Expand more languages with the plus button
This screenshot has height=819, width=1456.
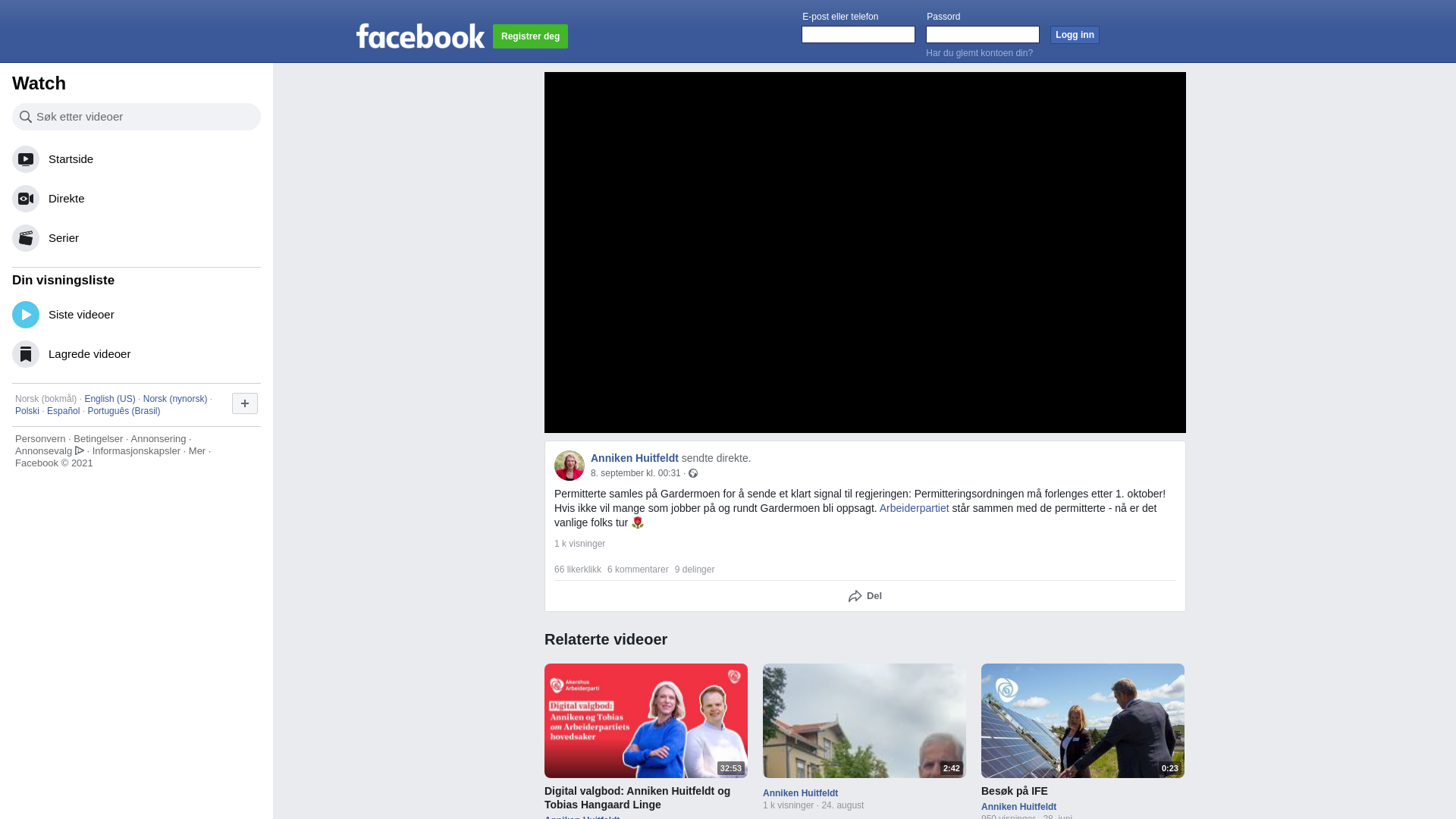[245, 403]
